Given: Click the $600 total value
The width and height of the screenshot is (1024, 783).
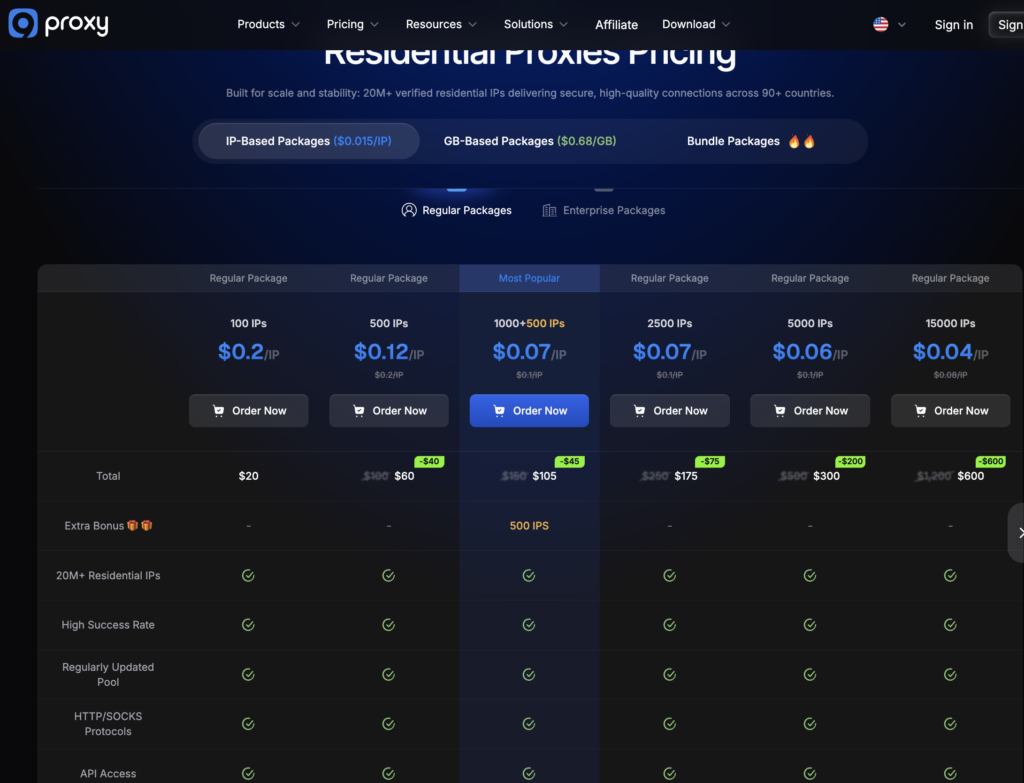Looking at the screenshot, I should (x=970, y=476).
